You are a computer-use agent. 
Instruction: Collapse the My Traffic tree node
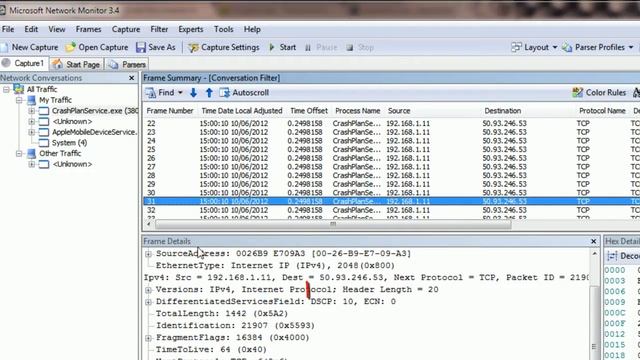point(19,100)
